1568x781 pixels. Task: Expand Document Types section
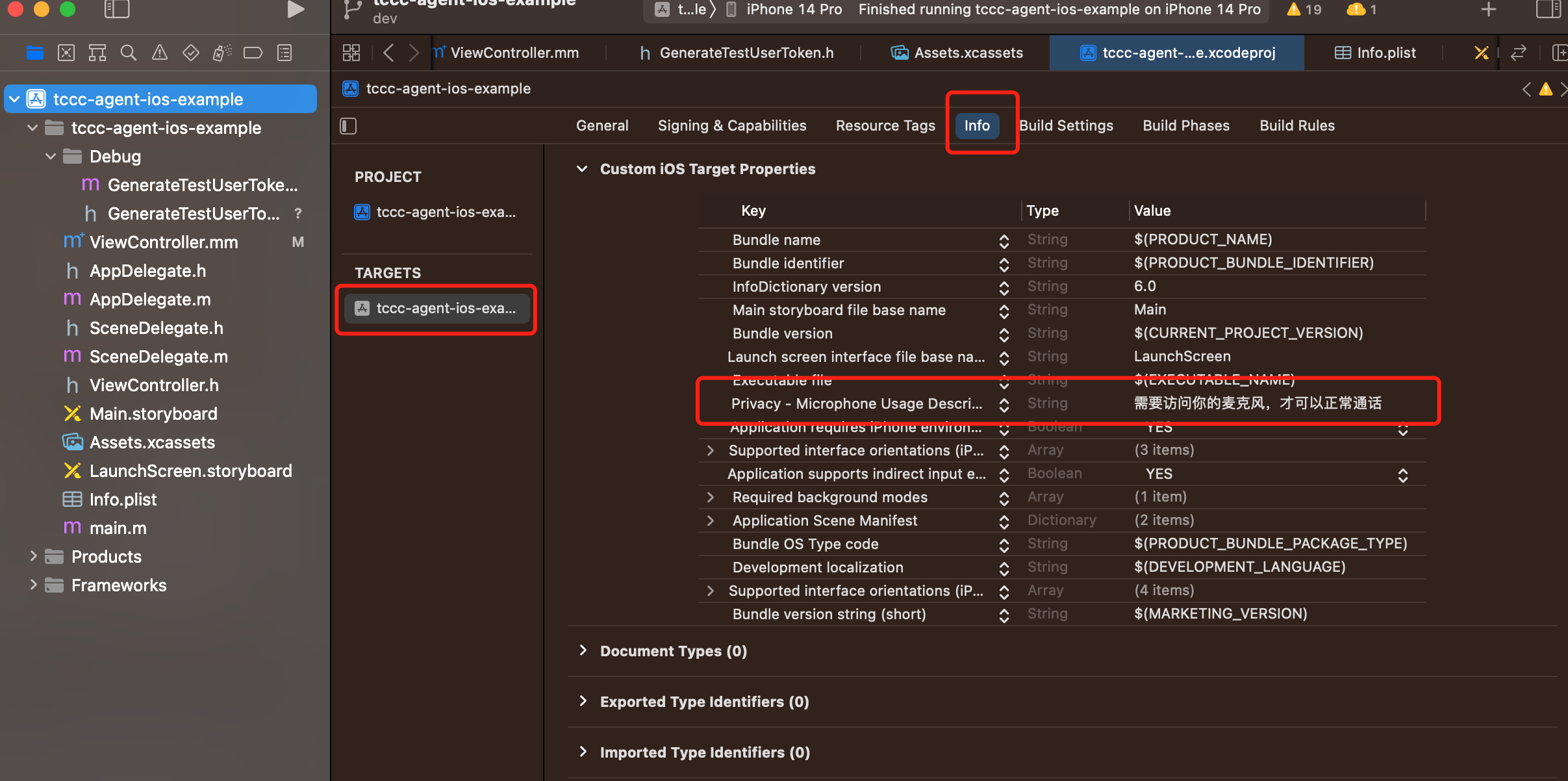coord(583,651)
